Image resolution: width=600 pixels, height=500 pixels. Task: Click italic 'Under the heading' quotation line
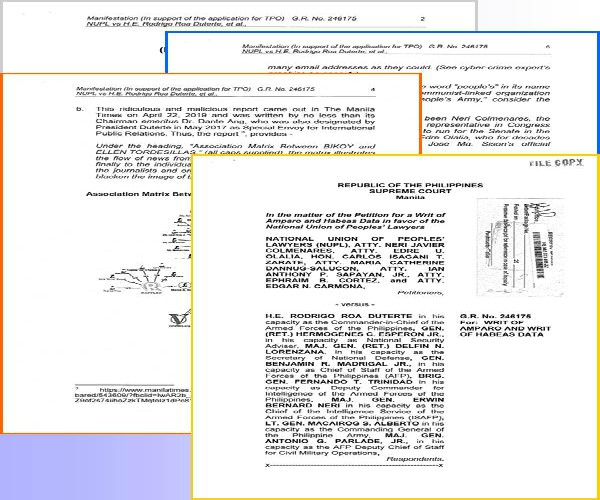point(235,146)
